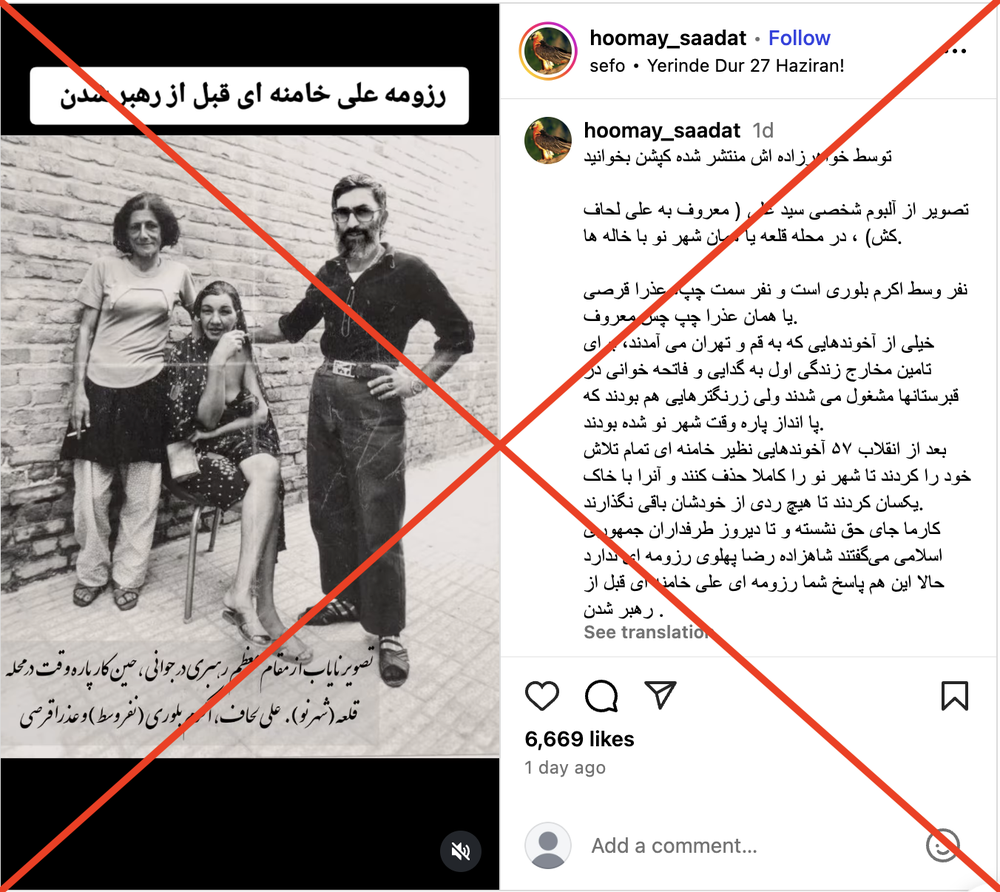Like the post with the heart icon
The height and width of the screenshot is (892, 1000).
(541, 695)
